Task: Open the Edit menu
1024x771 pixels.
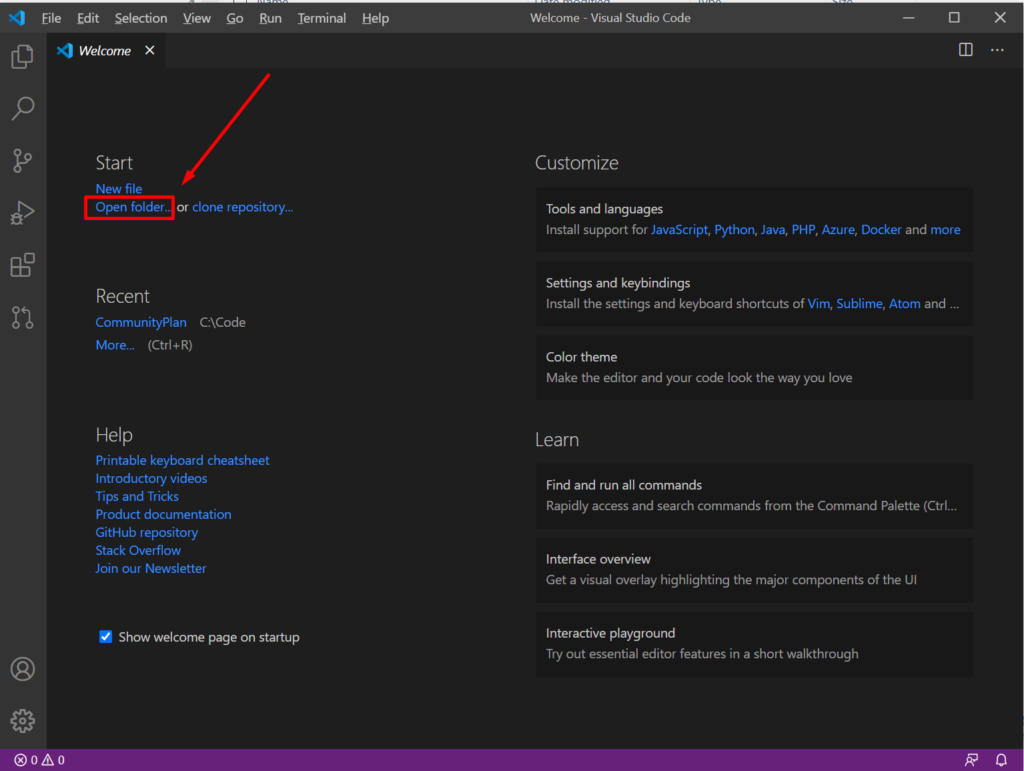Action: pyautogui.click(x=88, y=18)
